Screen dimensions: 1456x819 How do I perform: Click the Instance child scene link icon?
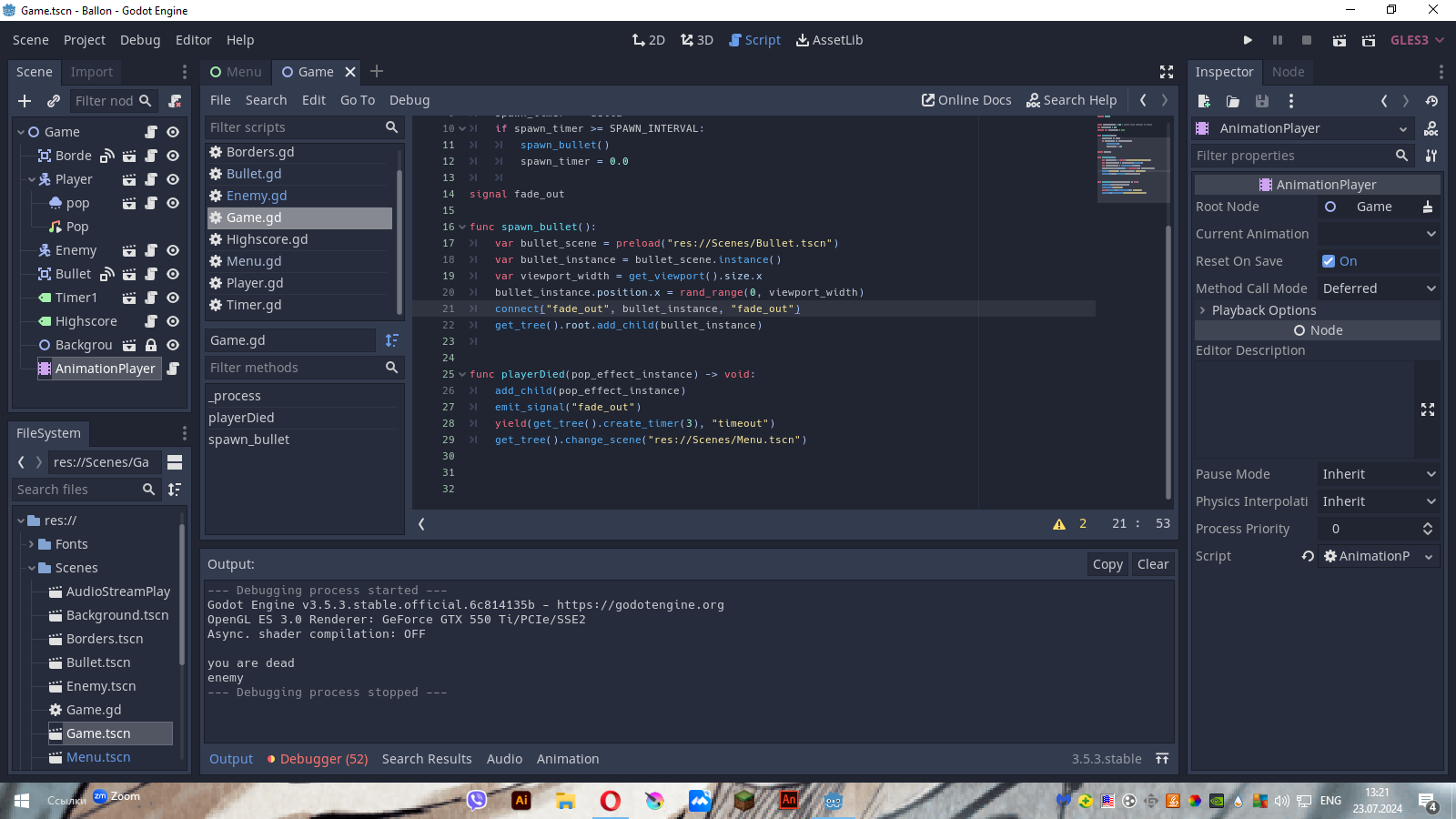click(54, 101)
